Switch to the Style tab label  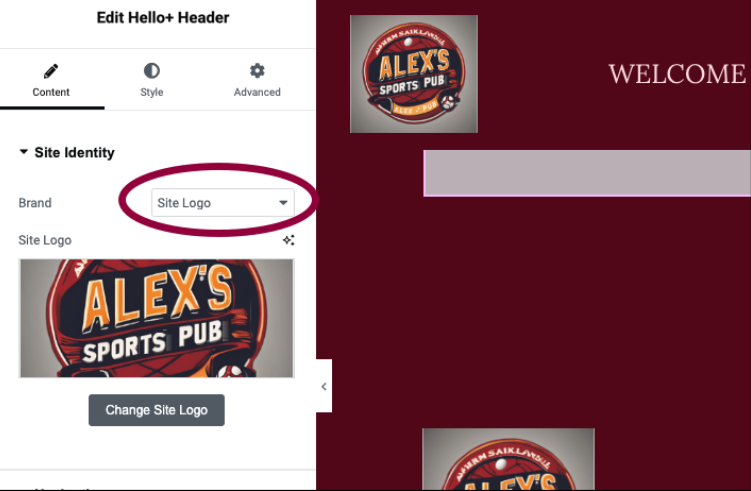pos(151,92)
